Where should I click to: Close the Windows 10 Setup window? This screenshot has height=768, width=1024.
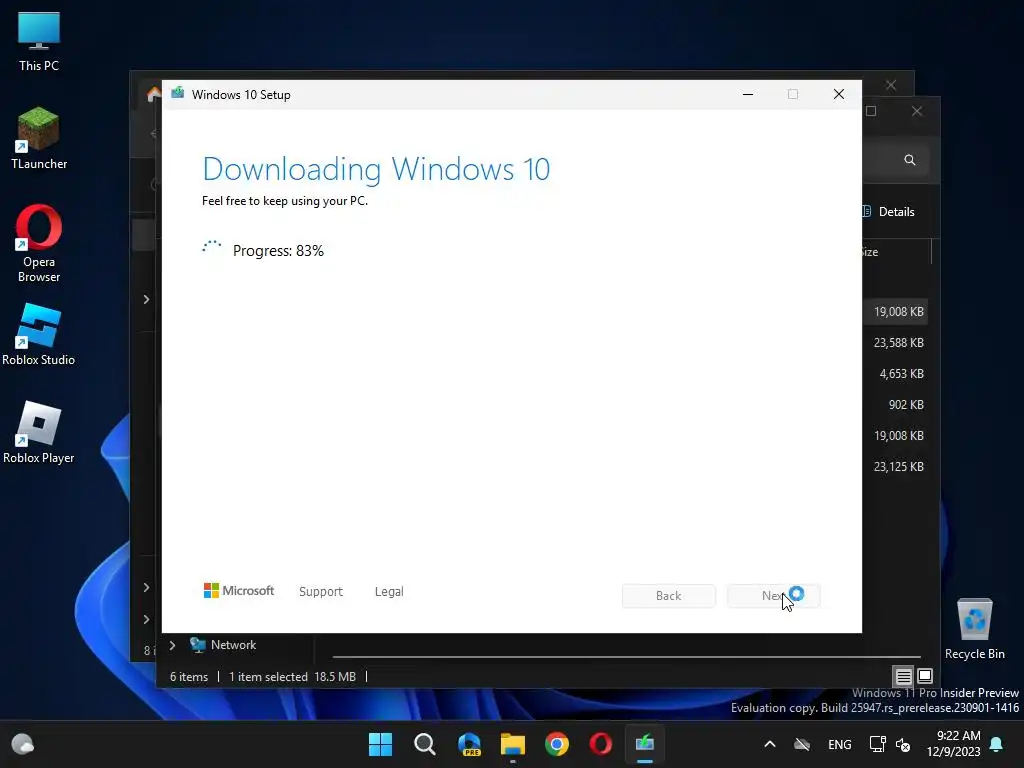point(839,94)
